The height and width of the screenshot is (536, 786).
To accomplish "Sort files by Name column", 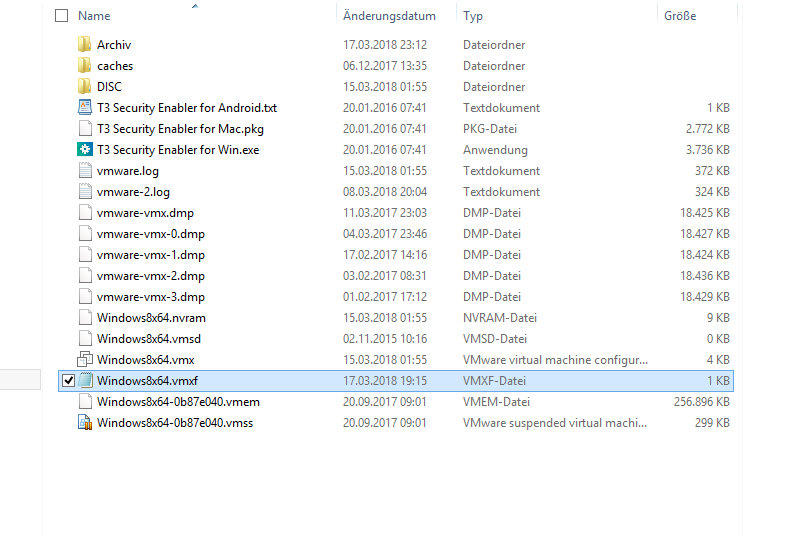I will [95, 16].
